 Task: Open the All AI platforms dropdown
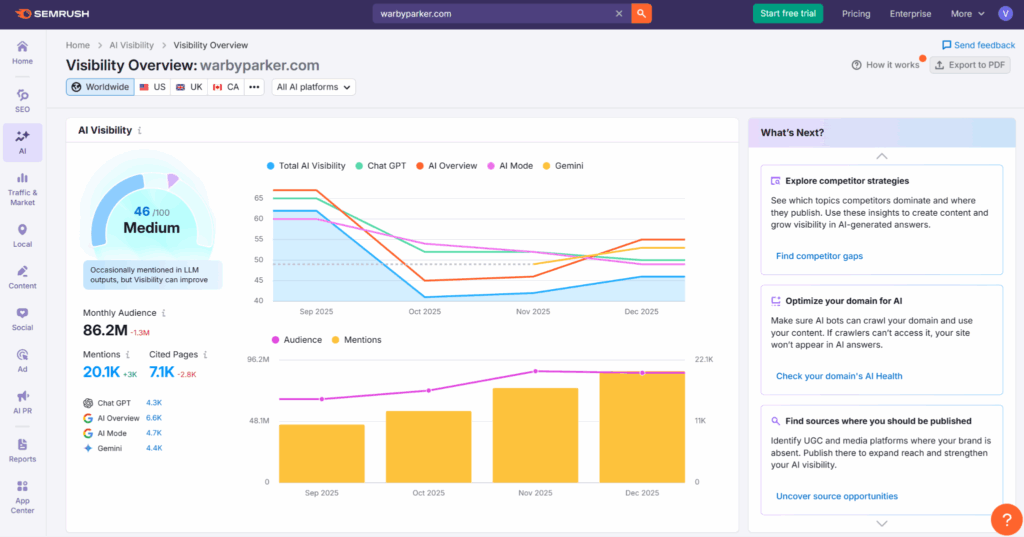click(313, 87)
